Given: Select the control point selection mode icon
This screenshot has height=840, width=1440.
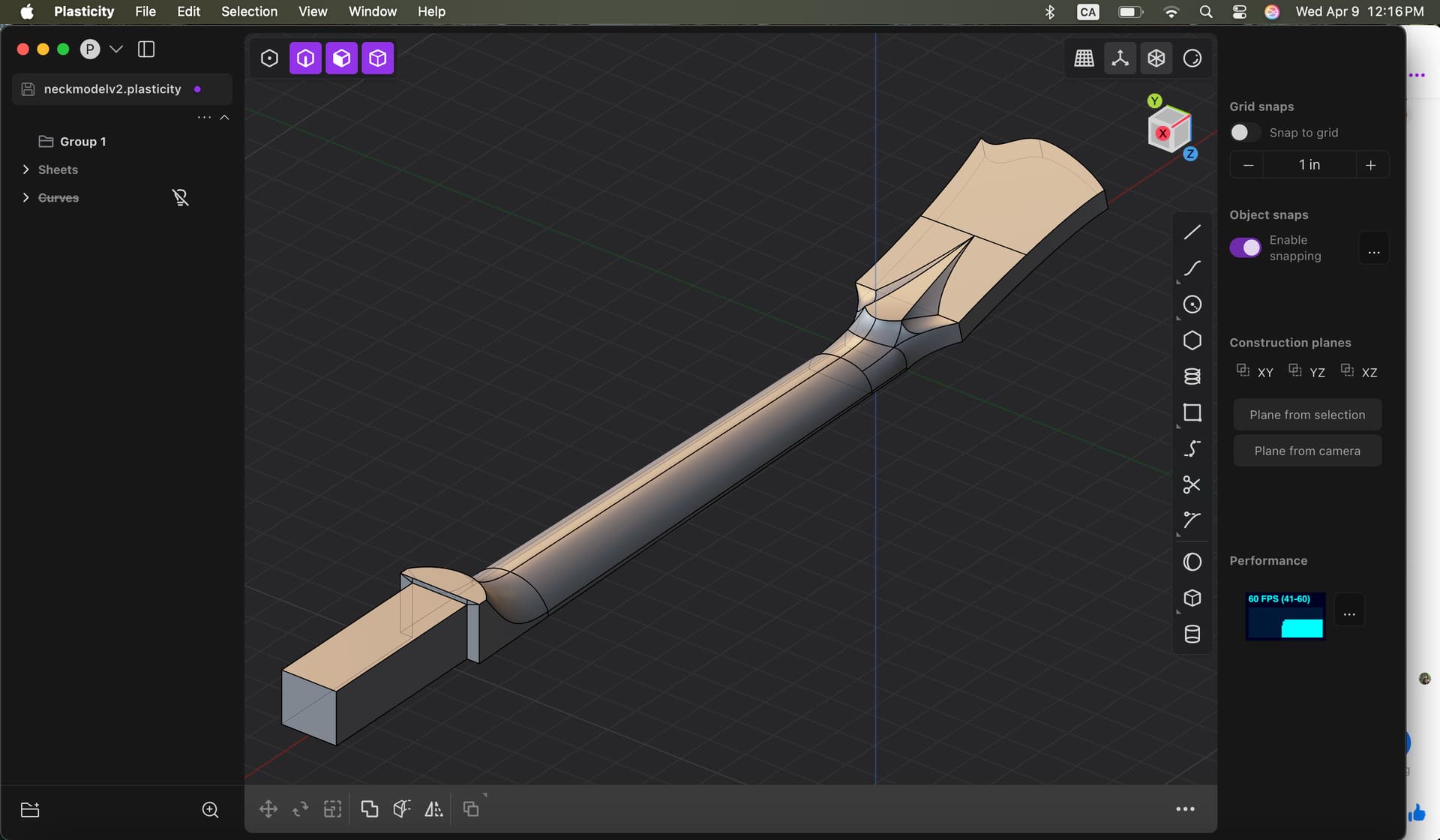Looking at the screenshot, I should click(x=269, y=58).
